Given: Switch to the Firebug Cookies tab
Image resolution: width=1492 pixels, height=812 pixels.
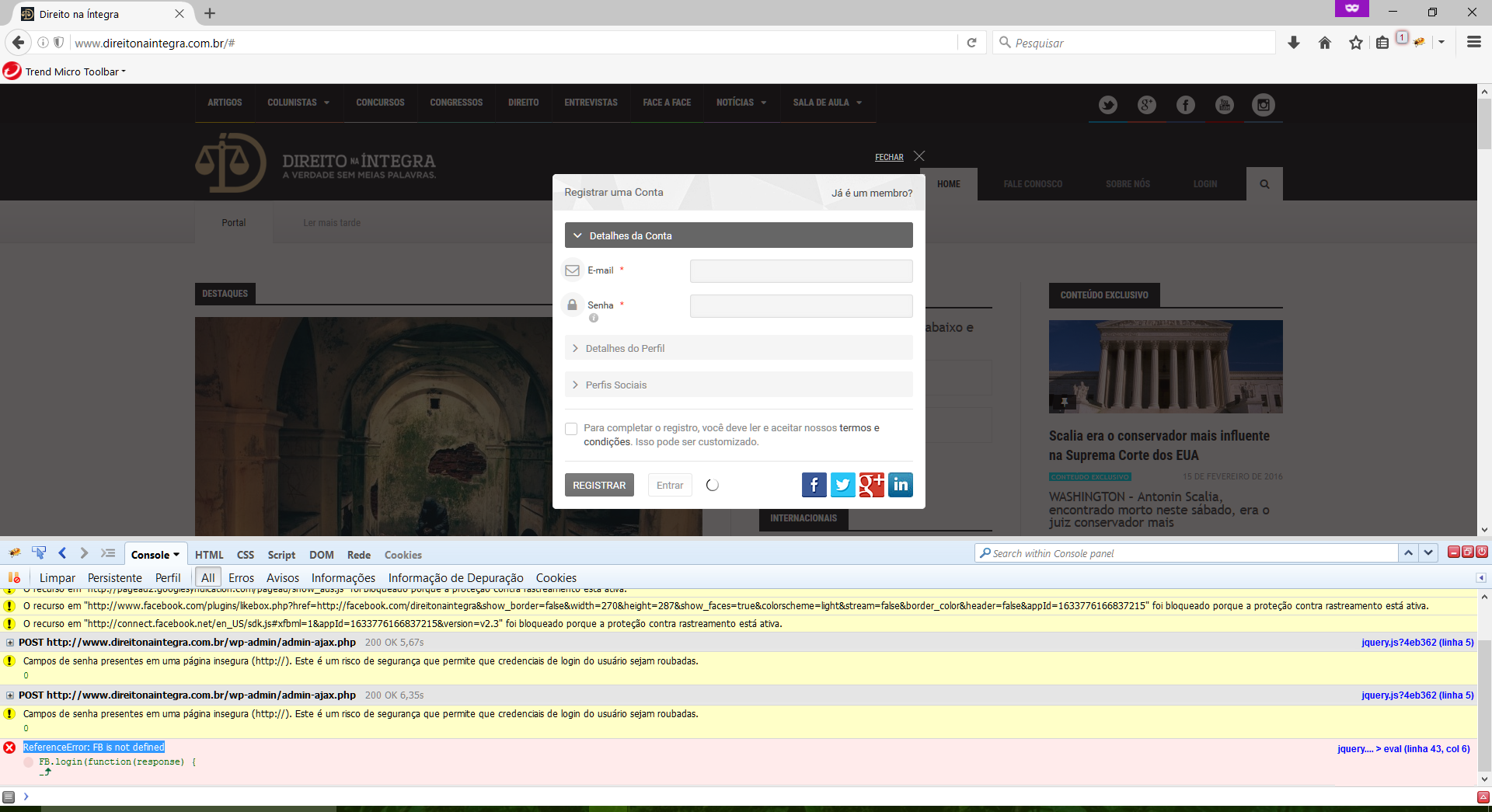Looking at the screenshot, I should (x=403, y=555).
